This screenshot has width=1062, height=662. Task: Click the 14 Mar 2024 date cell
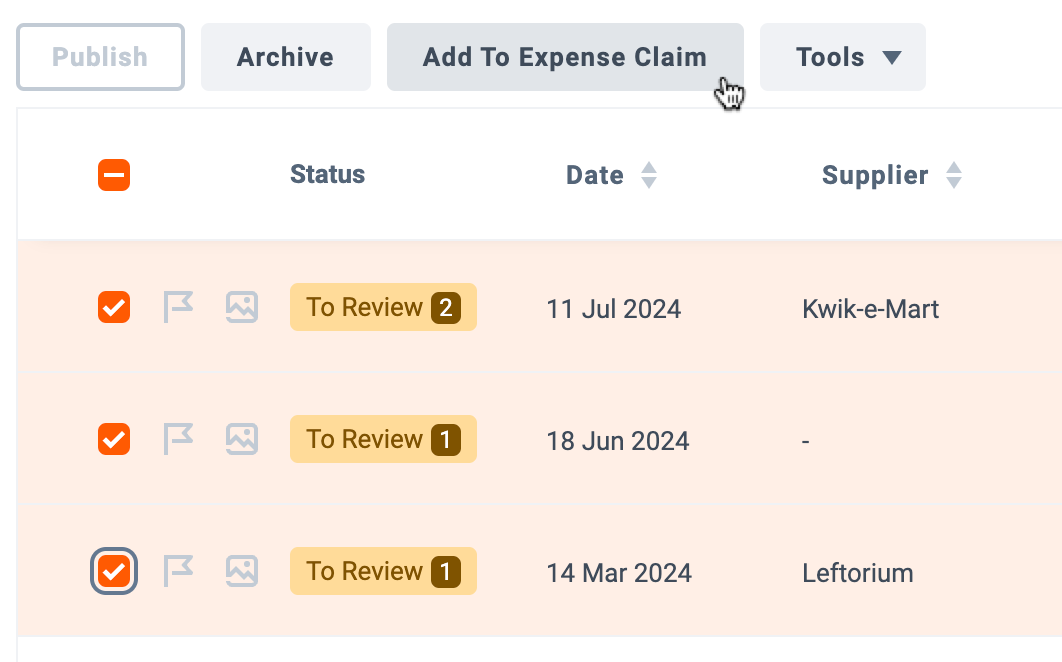pos(619,573)
